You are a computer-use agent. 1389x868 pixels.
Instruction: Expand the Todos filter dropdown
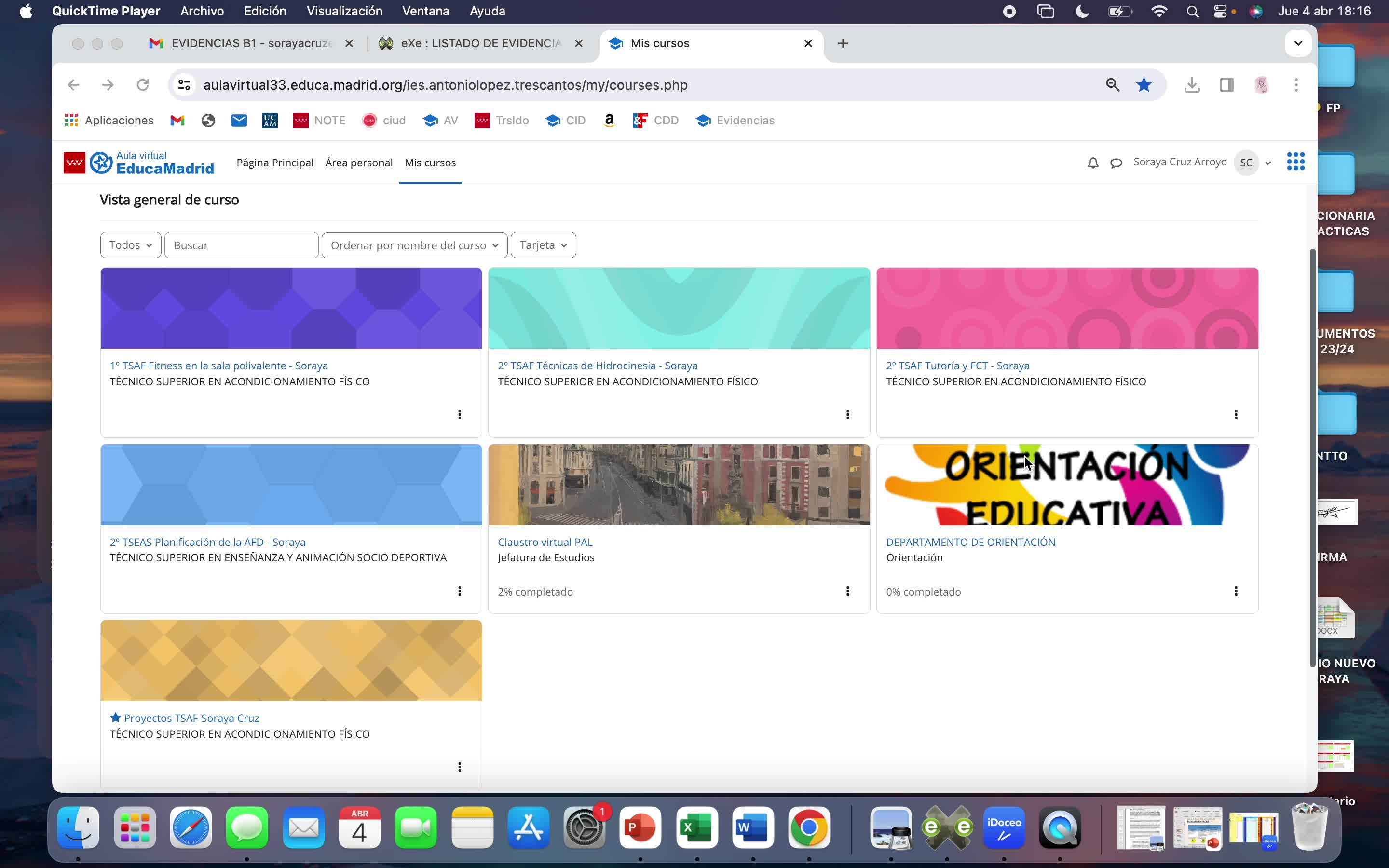pyautogui.click(x=130, y=245)
